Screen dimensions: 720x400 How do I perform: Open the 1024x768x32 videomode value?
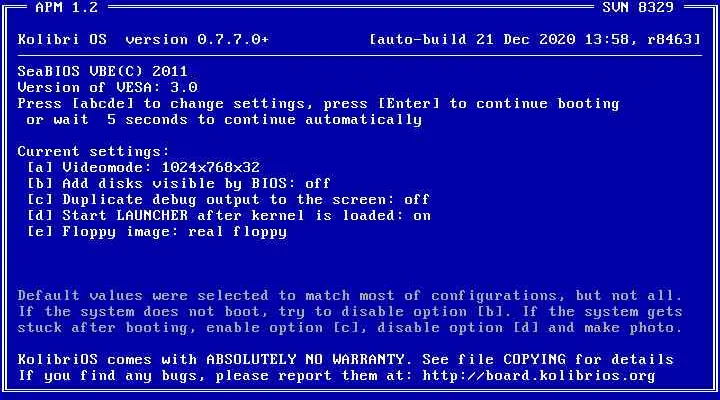pos(211,167)
